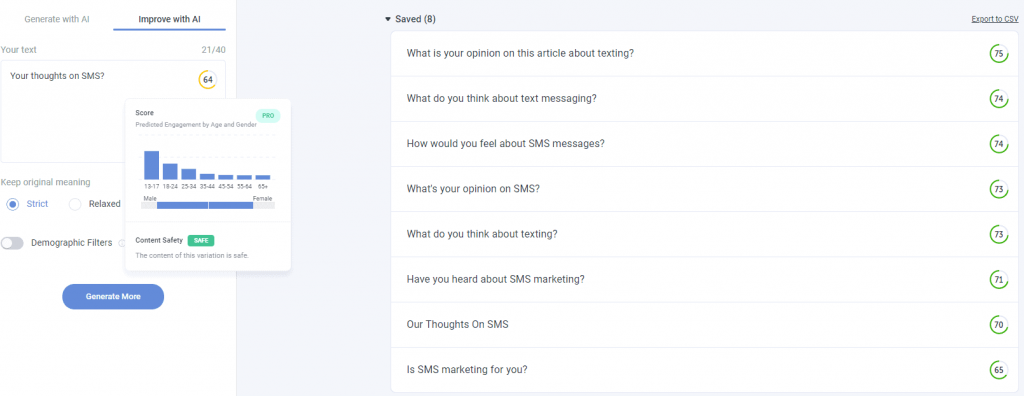
Task: Click the 65 score ring icon
Action: pos(999,369)
